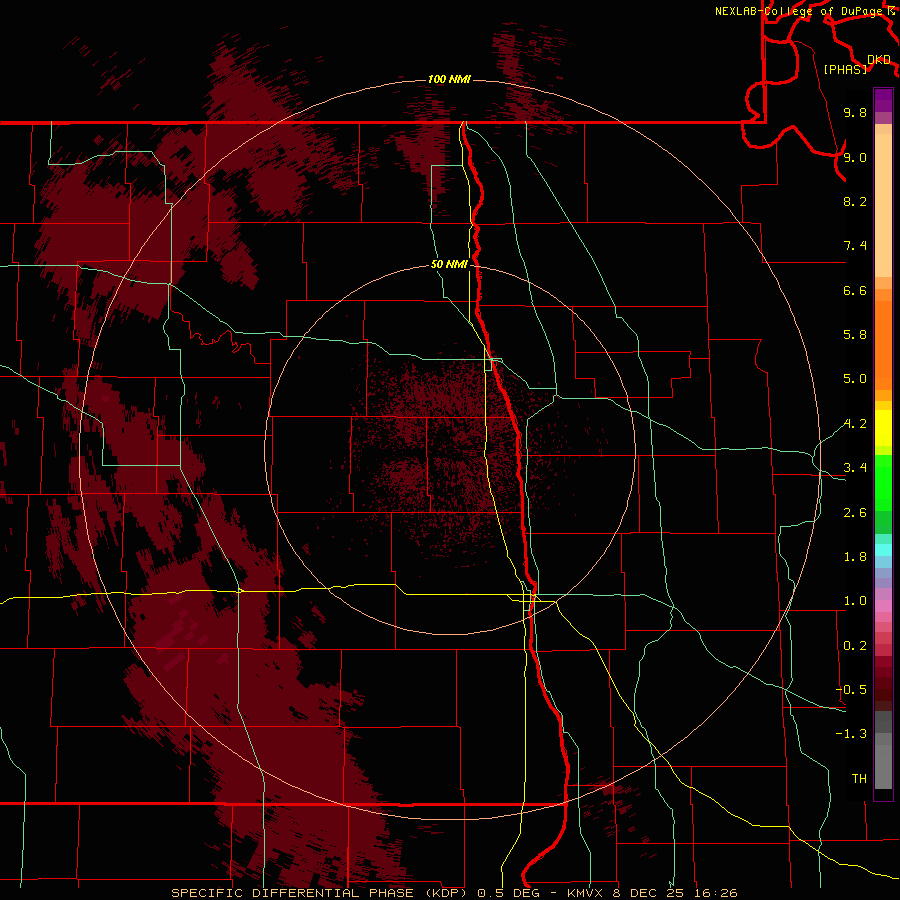Click the bright green segment of the color bar

[x=883, y=483]
